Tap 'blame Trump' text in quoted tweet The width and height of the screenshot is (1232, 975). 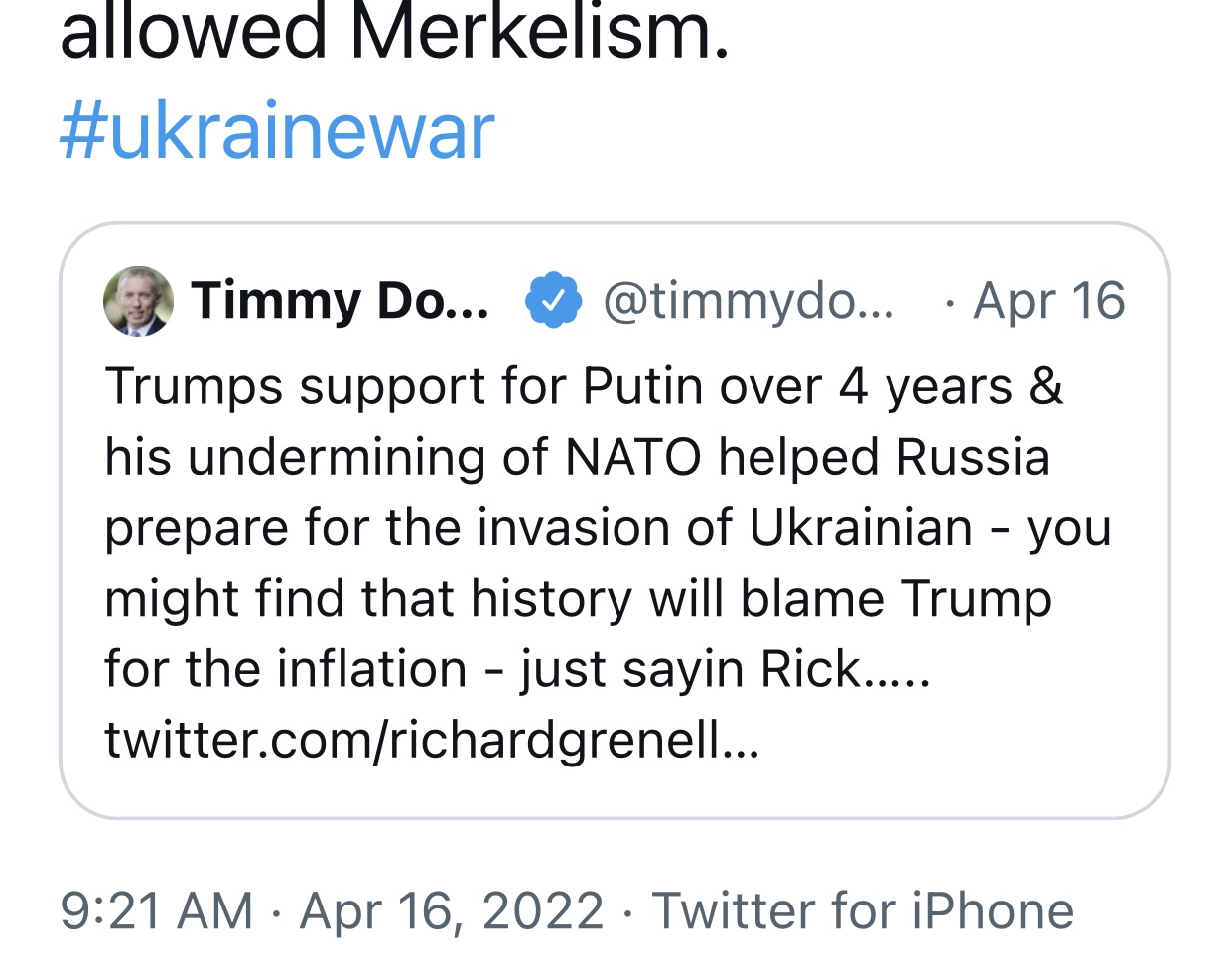896,599
